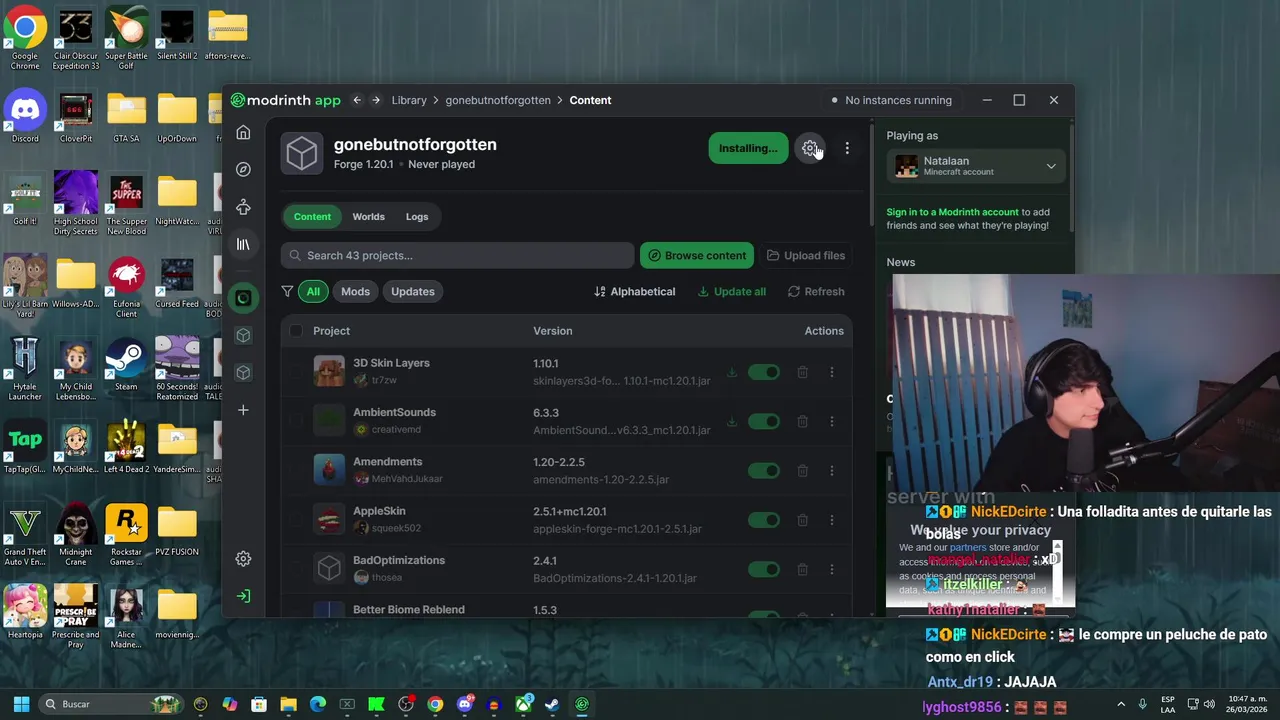Click the filter funnel icon

[287, 291]
